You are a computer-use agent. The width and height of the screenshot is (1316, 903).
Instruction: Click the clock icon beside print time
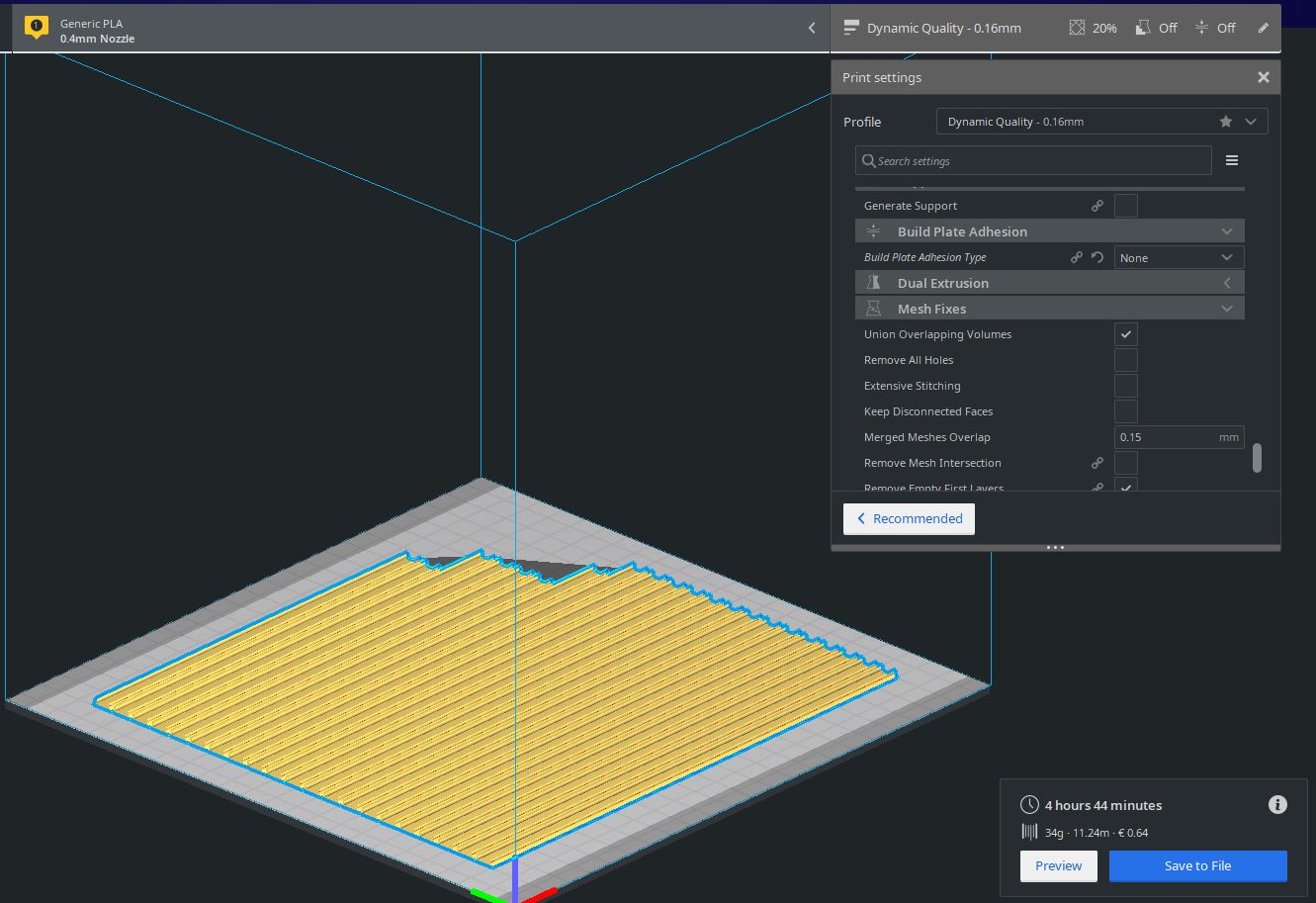(1029, 805)
